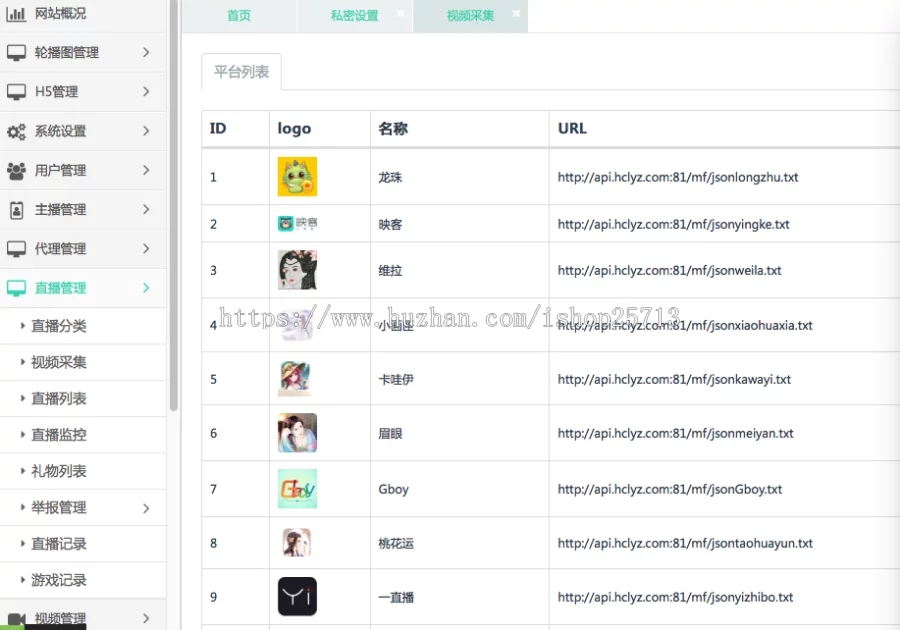Click the gears icon for 系统设置
The width and height of the screenshot is (900, 630).
16,131
